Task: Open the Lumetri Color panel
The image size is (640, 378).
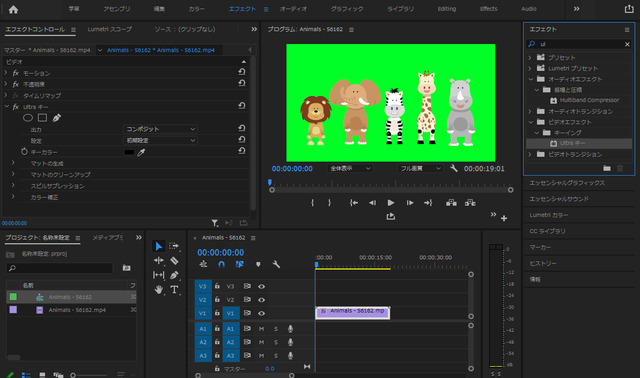Action: tap(549, 215)
